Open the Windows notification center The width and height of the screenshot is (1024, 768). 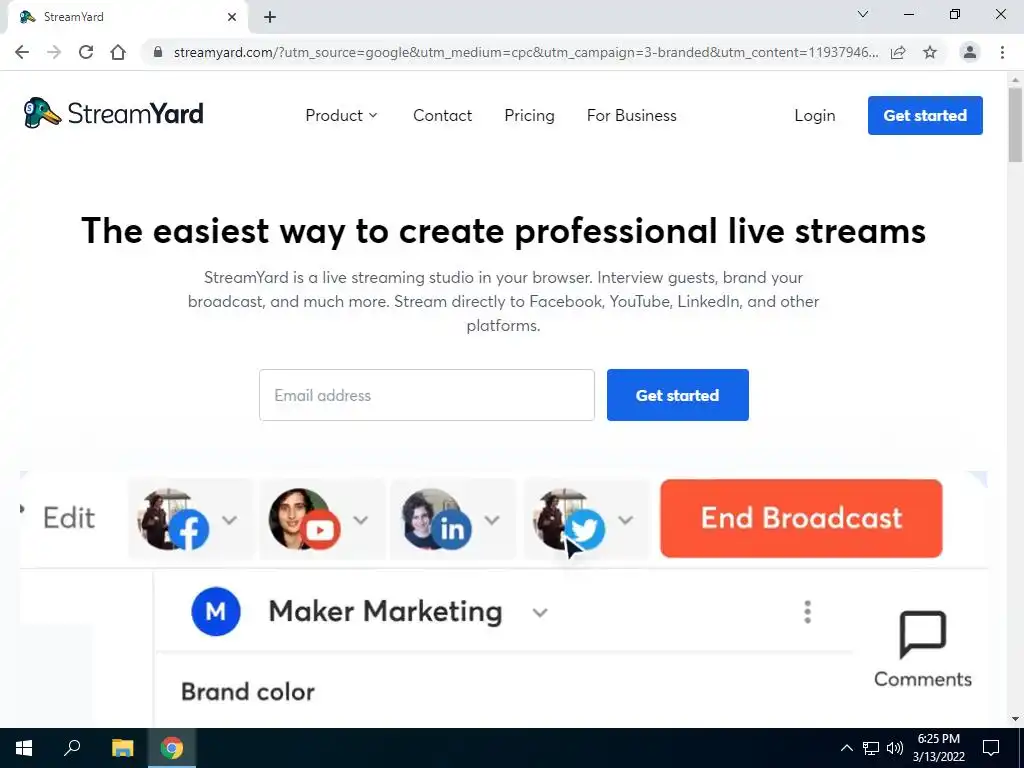pyautogui.click(x=991, y=748)
